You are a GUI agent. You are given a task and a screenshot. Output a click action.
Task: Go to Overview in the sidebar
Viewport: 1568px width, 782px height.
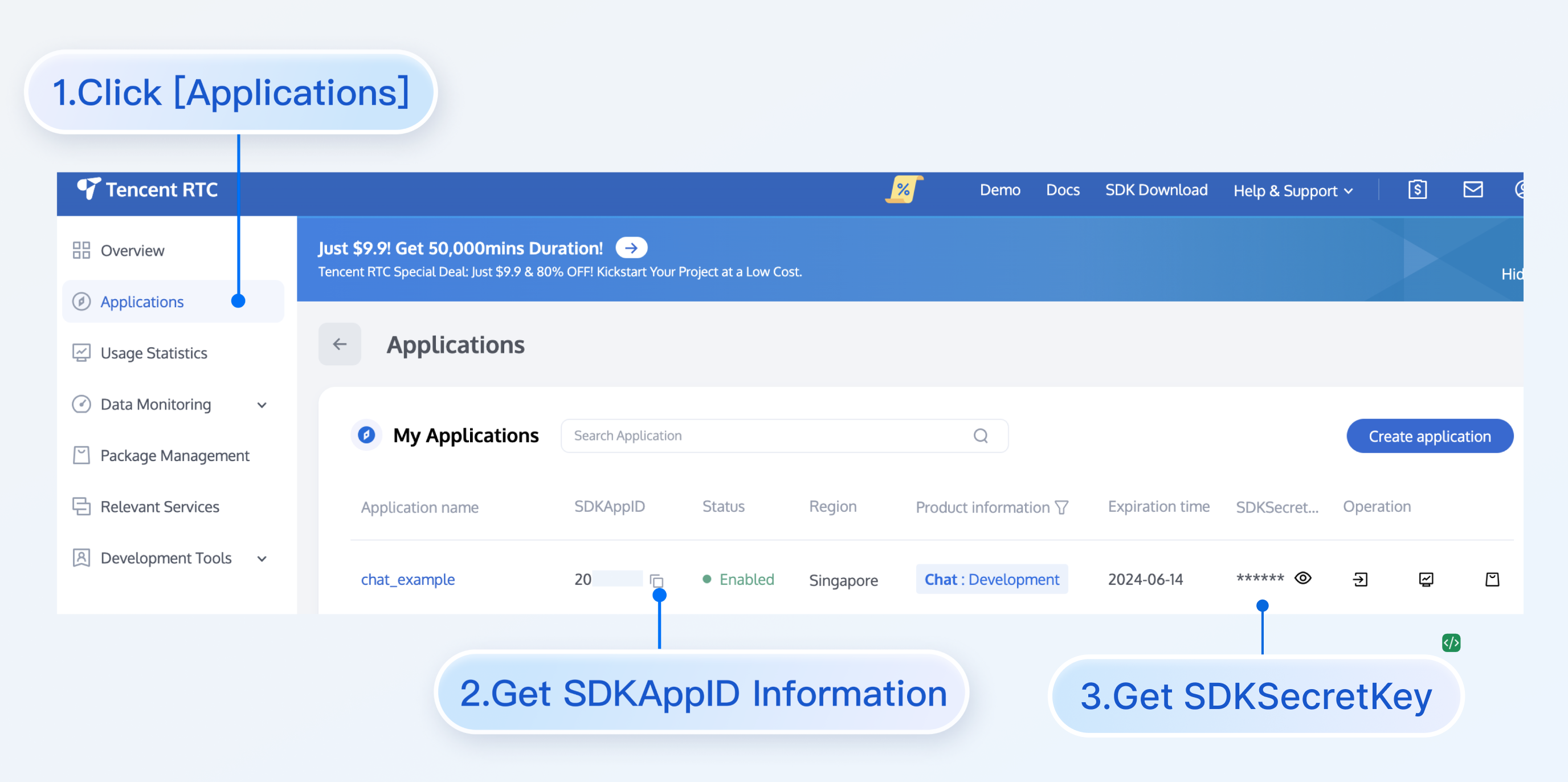(132, 250)
